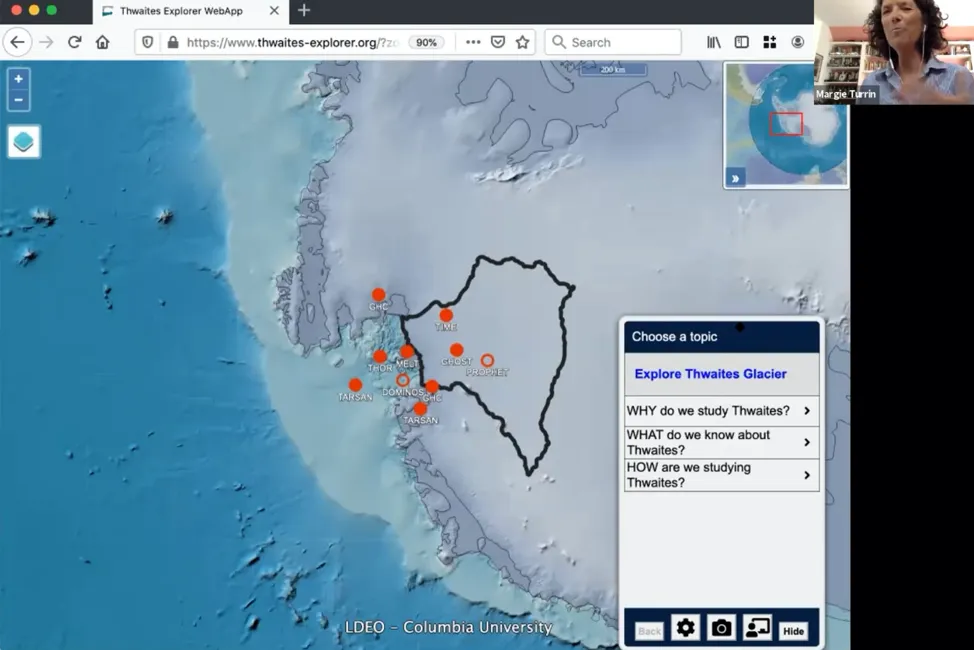Open the extensions grid icon
Screen dimensions: 974x650
click(x=770, y=42)
